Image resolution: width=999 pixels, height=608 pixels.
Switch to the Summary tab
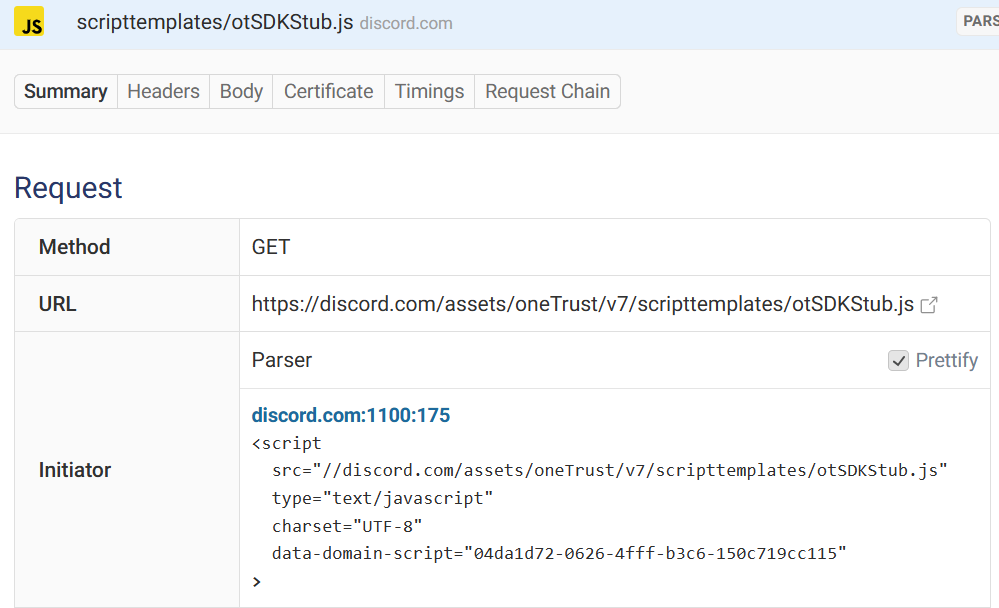pyautogui.click(x=65, y=91)
